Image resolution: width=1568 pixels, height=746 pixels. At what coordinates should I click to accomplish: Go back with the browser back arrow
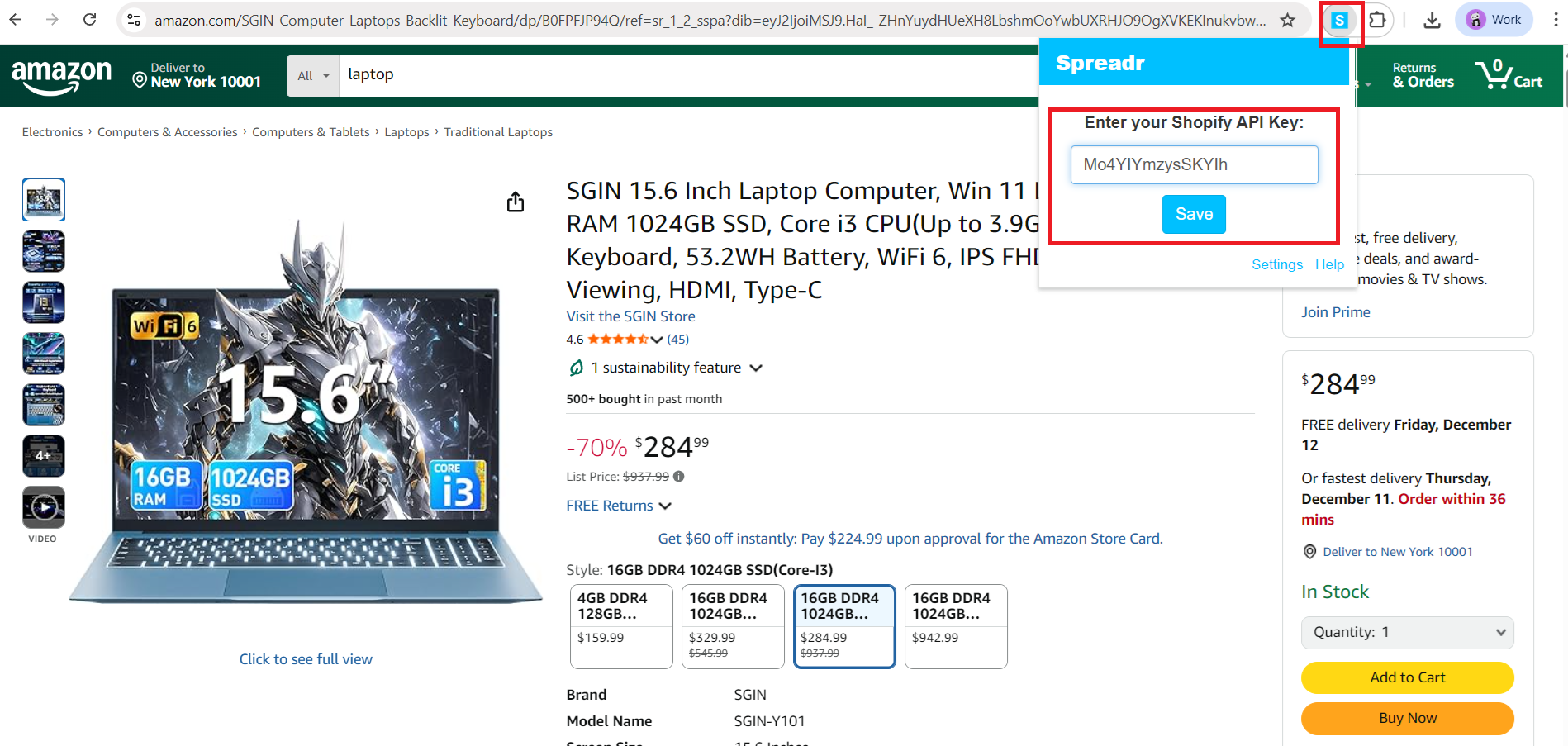pyautogui.click(x=15, y=20)
